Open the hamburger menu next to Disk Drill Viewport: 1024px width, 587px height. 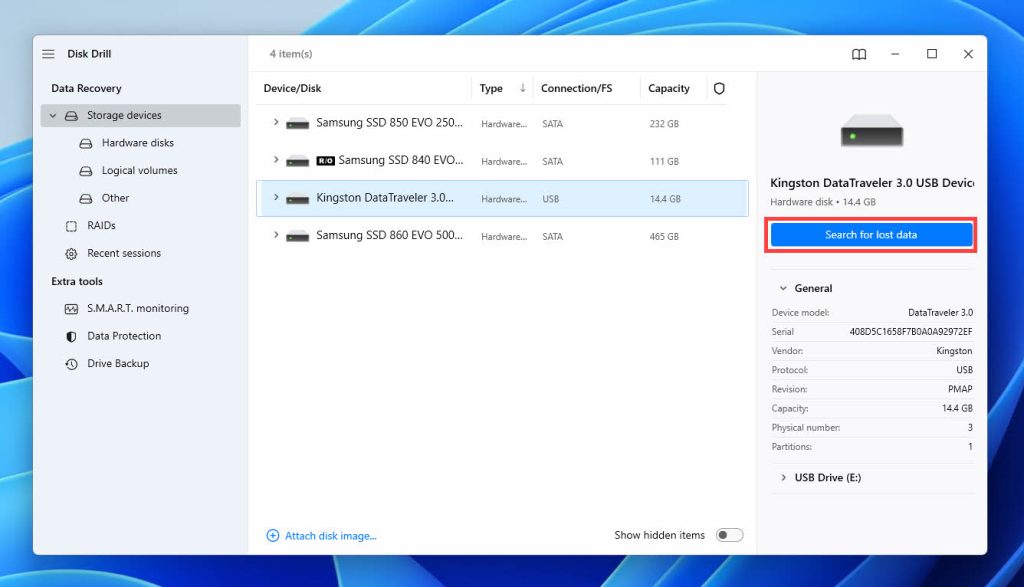pos(48,54)
